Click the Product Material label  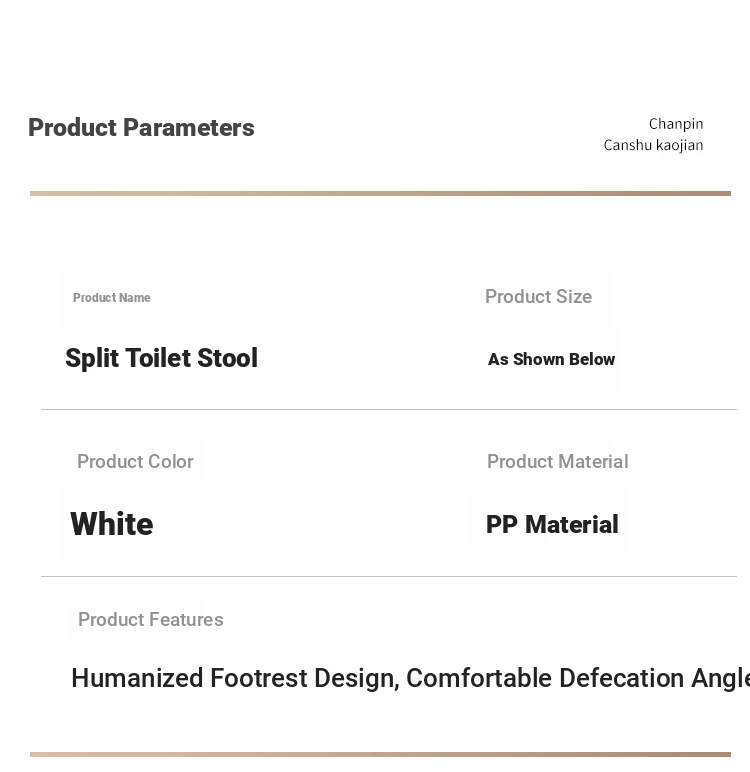[557, 461]
